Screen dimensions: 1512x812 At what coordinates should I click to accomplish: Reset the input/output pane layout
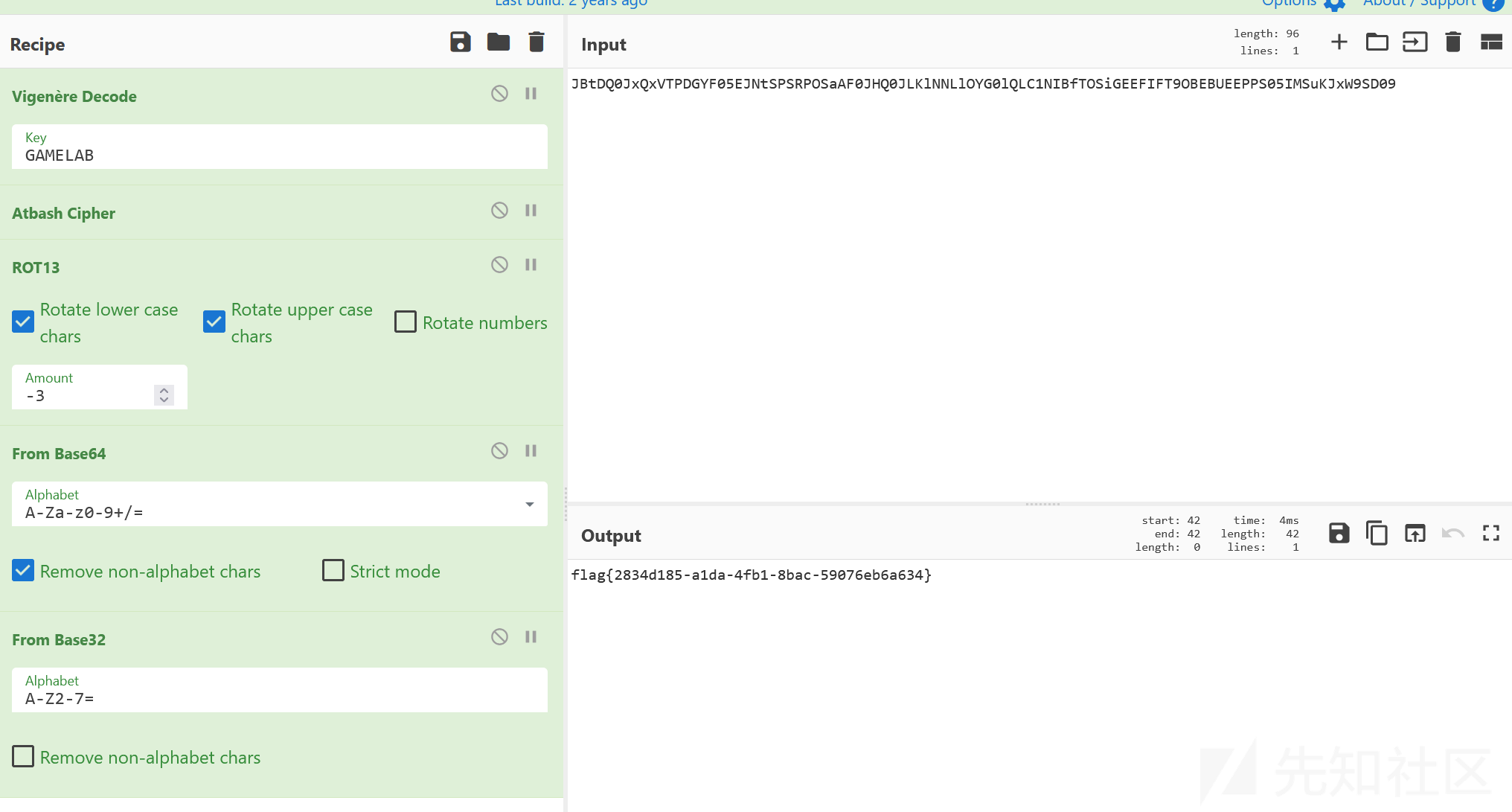click(x=1491, y=42)
